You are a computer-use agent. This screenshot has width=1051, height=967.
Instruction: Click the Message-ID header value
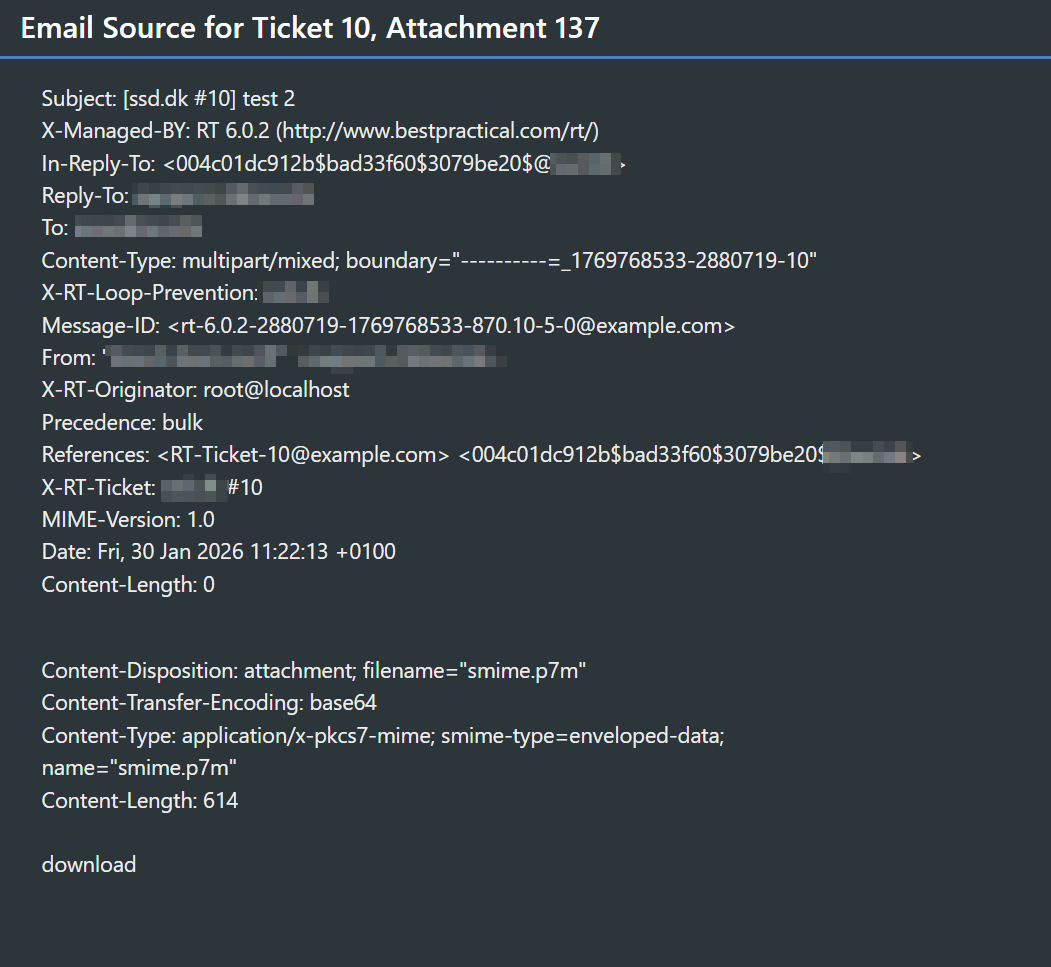pyautogui.click(x=452, y=326)
